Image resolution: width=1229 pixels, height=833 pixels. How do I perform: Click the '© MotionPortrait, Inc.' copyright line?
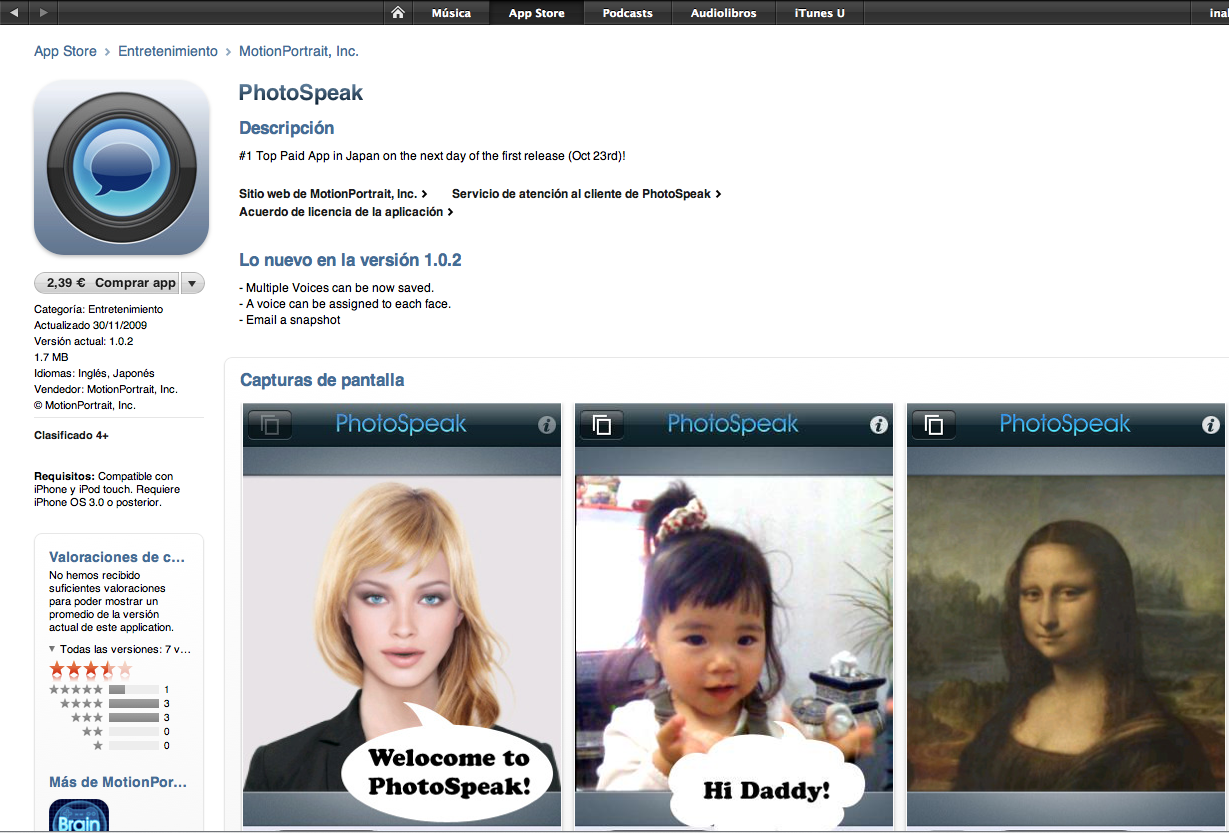[x=85, y=405]
